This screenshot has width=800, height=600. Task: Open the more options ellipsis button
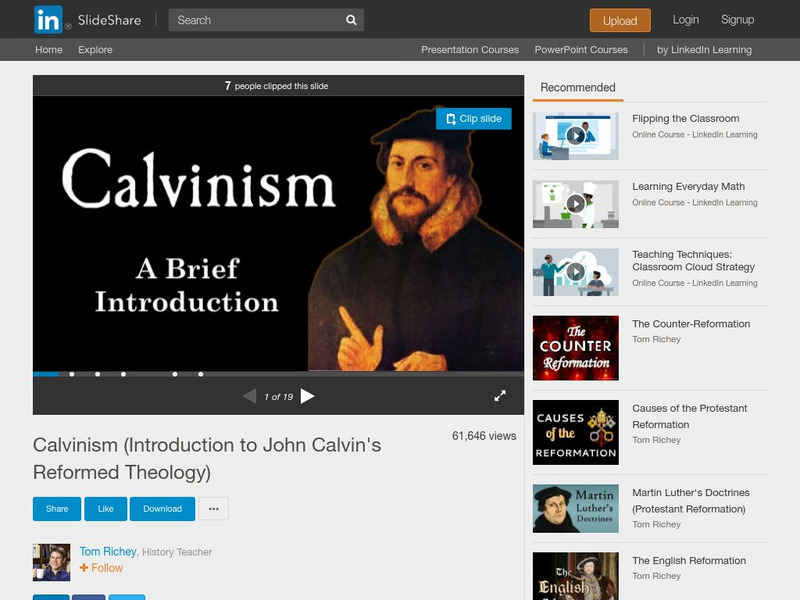tap(213, 509)
